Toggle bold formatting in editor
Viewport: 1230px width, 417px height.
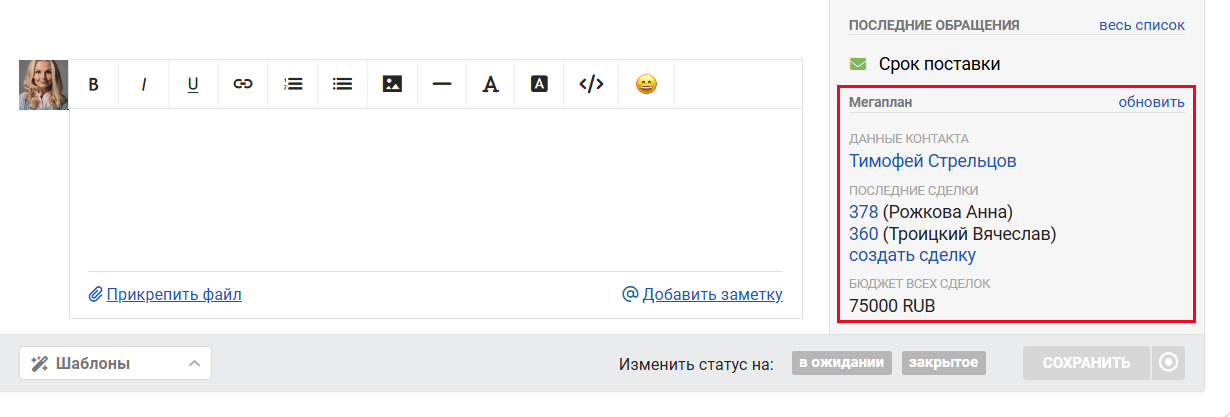pyautogui.click(x=94, y=84)
